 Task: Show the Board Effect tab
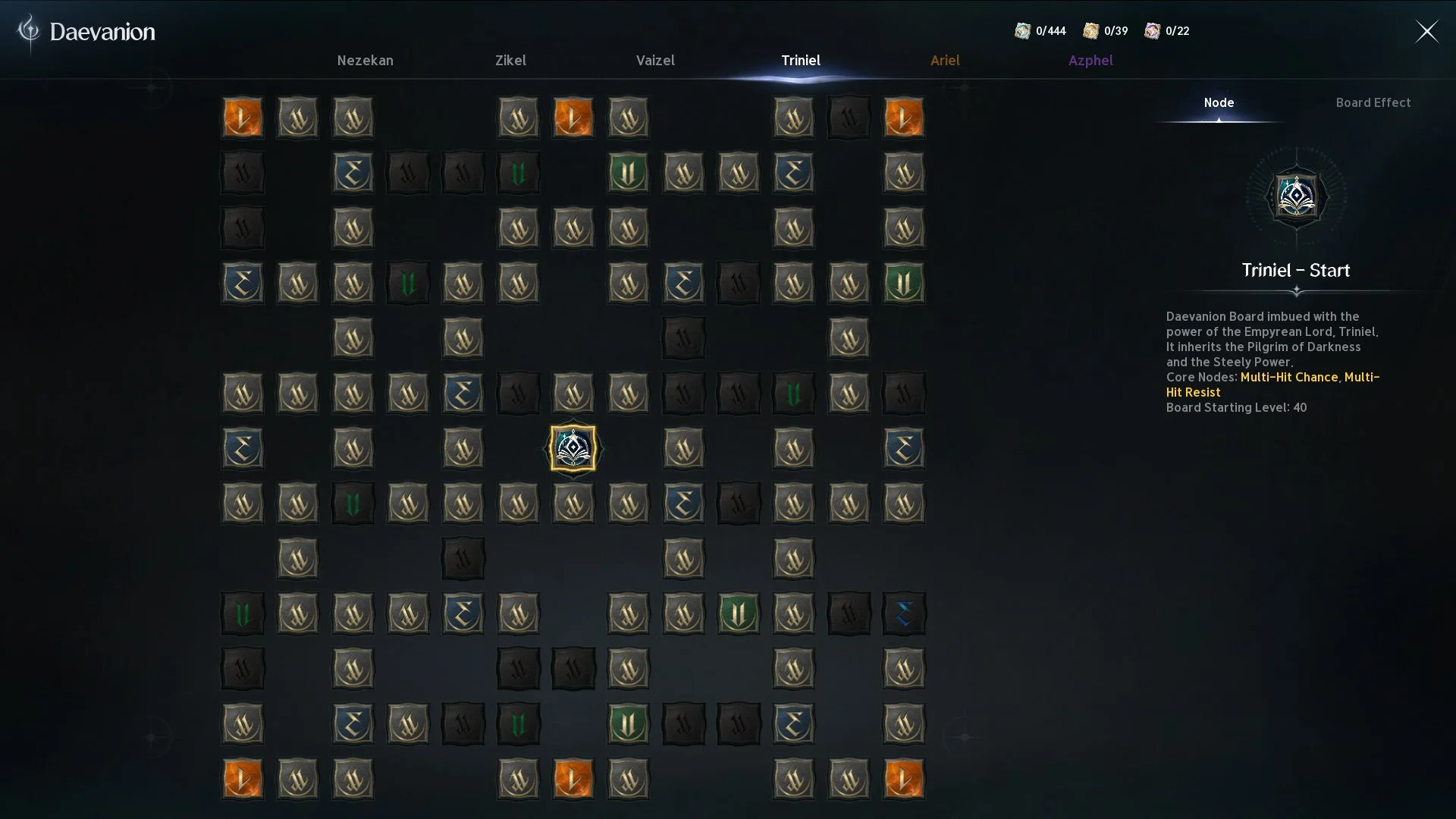tap(1373, 102)
